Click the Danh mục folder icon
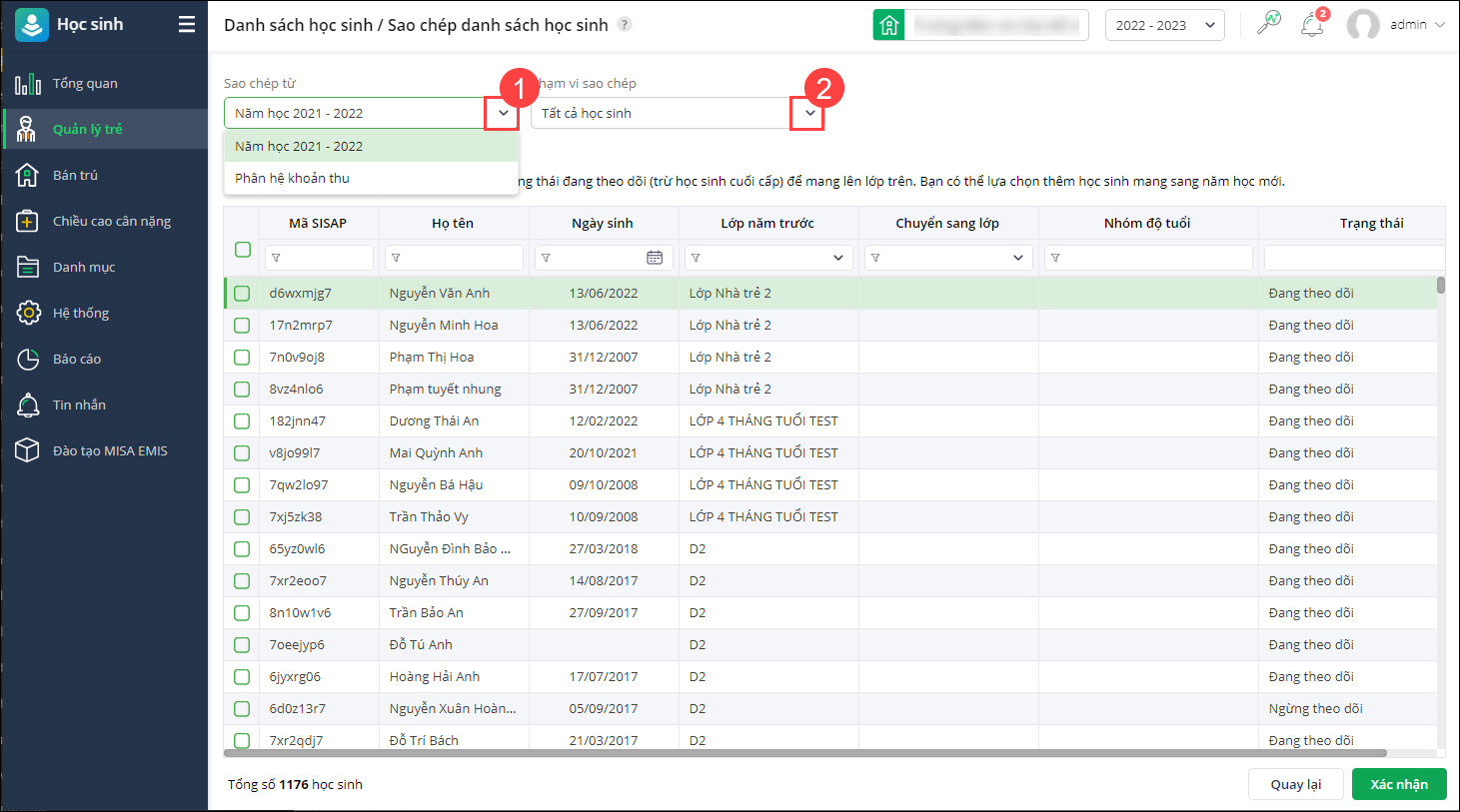1460x812 pixels. 28,267
